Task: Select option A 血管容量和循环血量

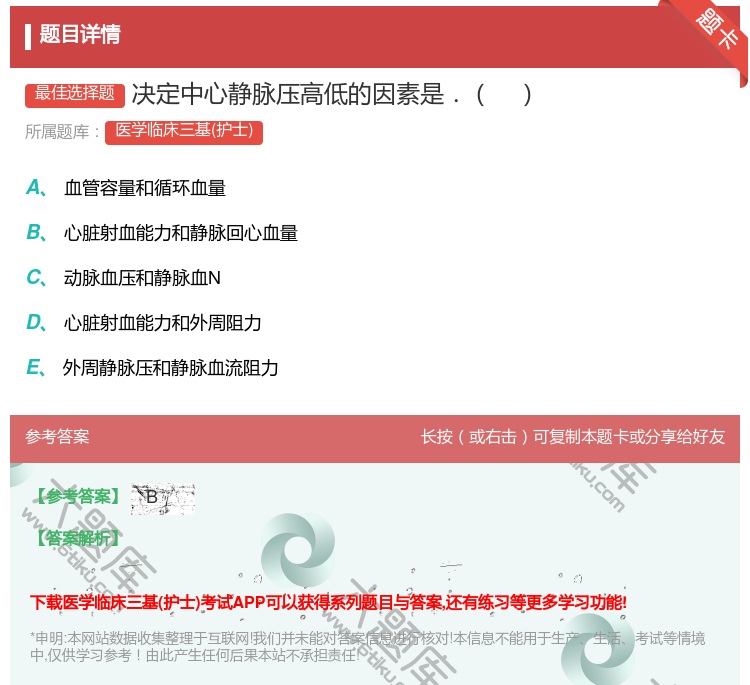Action: pos(144,188)
